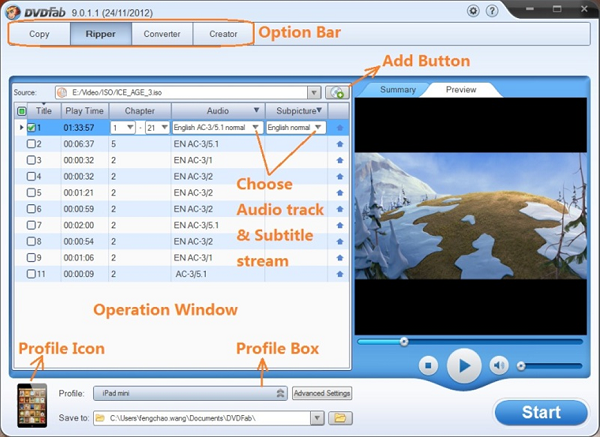Open the help question mark icon

[x=492, y=11]
